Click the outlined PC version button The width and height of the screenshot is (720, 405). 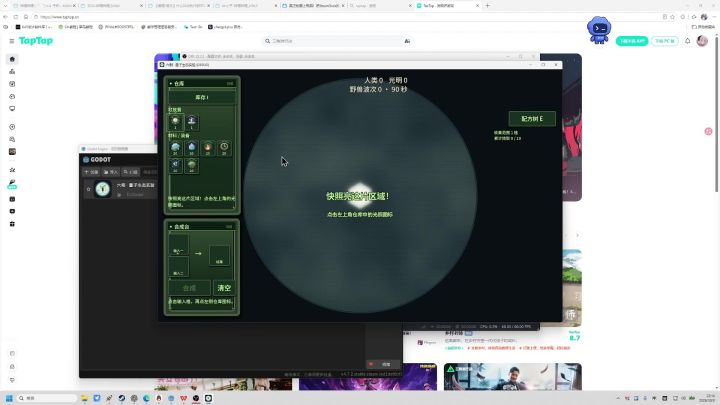pos(664,41)
